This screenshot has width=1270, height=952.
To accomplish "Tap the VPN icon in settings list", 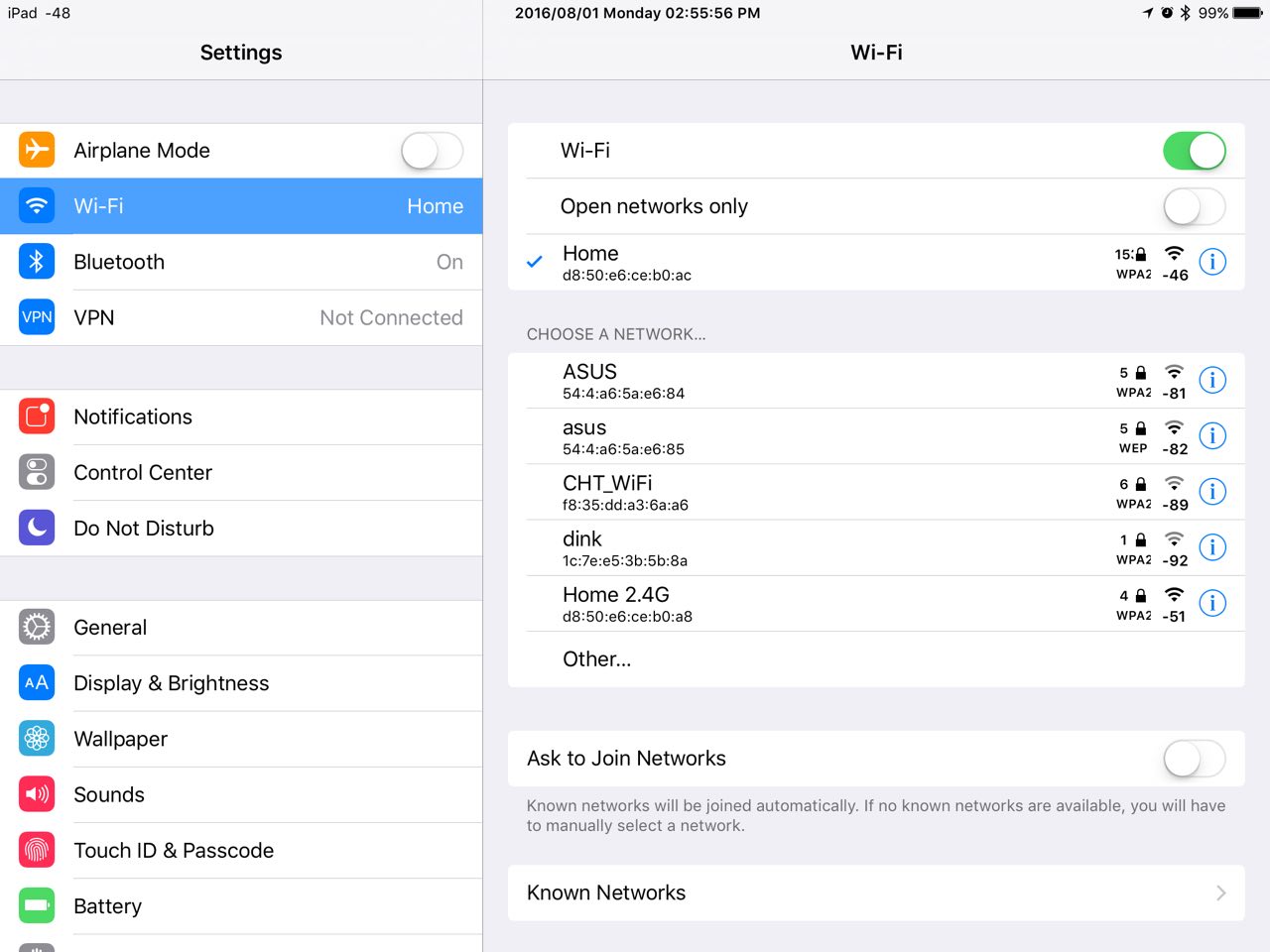I will coord(37,317).
